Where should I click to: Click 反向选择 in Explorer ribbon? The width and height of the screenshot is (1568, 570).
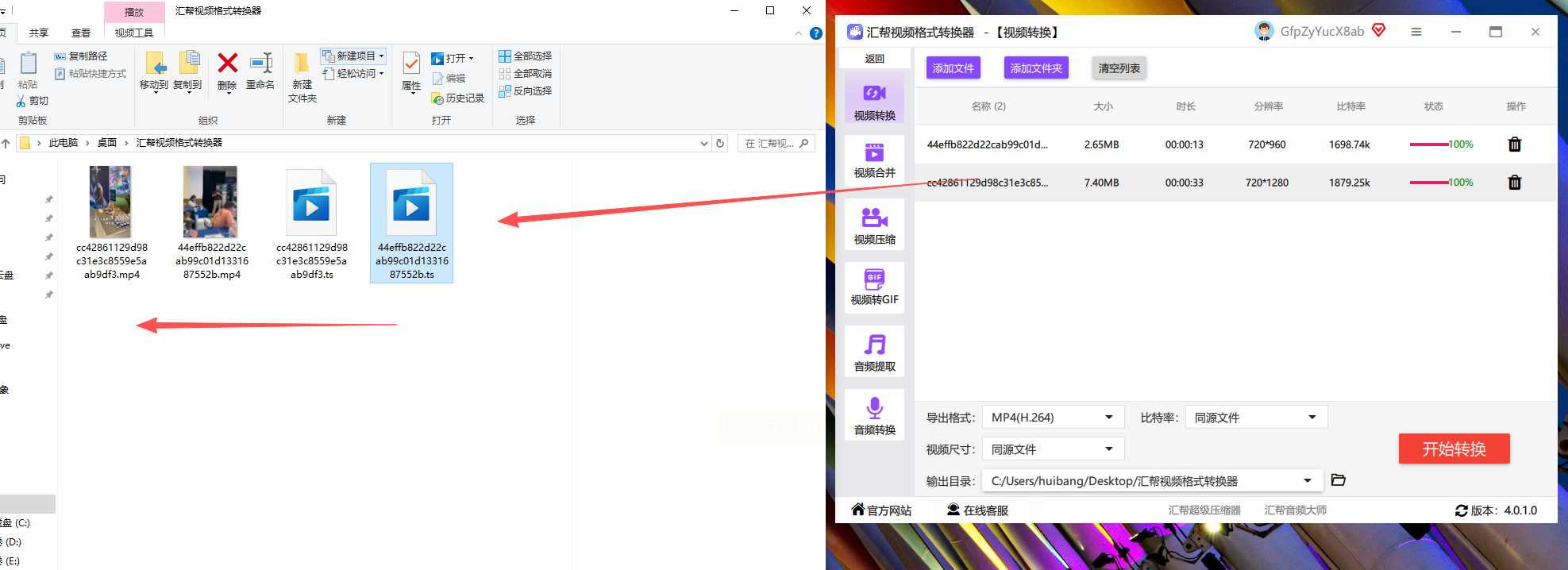click(x=525, y=91)
